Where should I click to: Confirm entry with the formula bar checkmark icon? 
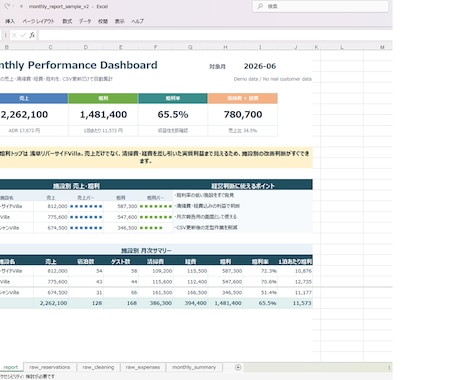(x=23, y=35)
